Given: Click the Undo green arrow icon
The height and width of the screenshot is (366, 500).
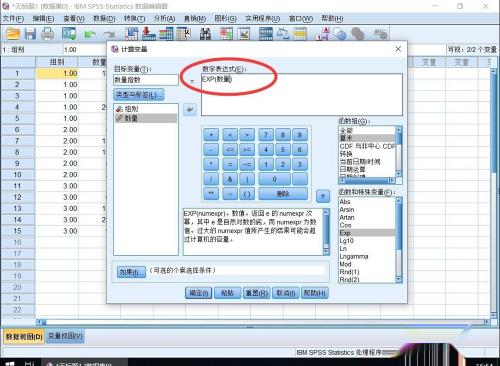Looking at the screenshot, I should [90, 34].
